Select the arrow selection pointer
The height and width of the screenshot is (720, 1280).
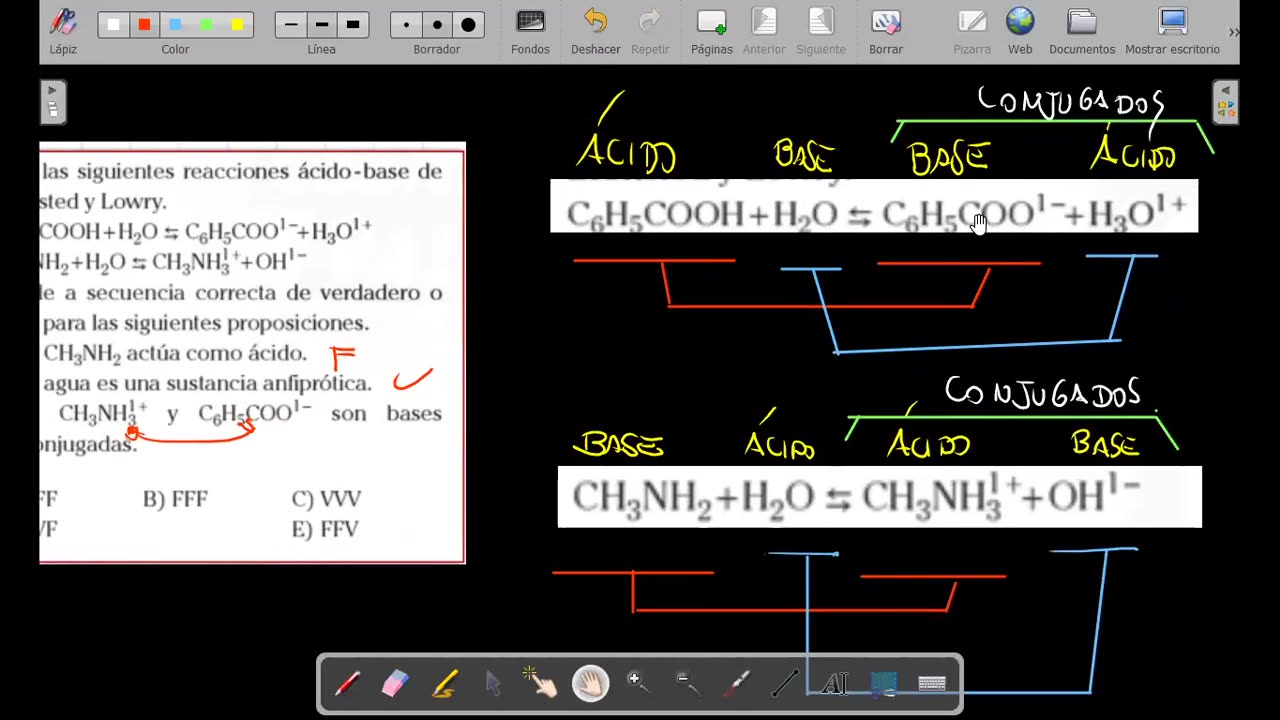pos(493,684)
